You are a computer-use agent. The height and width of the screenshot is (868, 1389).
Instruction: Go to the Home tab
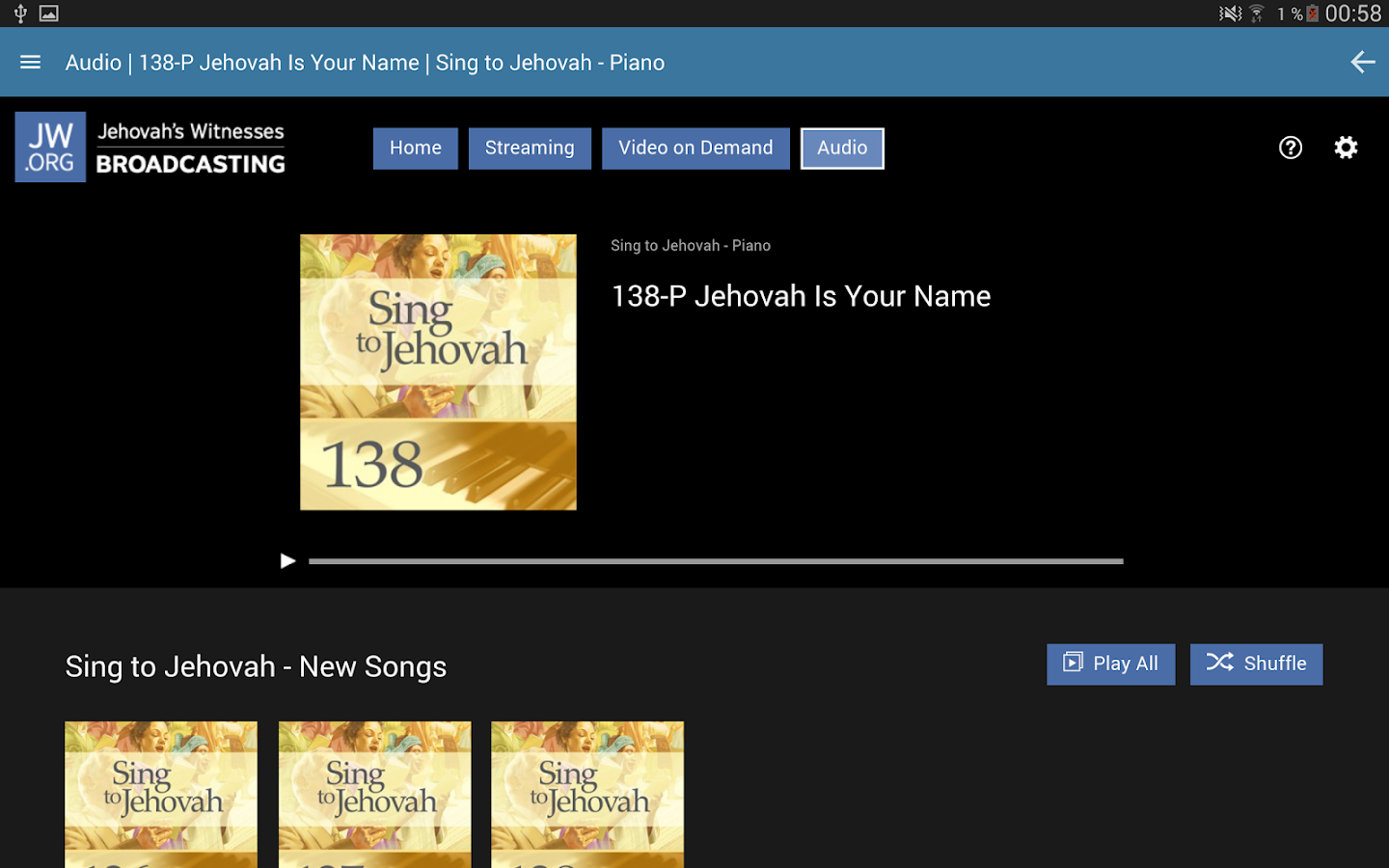click(415, 149)
